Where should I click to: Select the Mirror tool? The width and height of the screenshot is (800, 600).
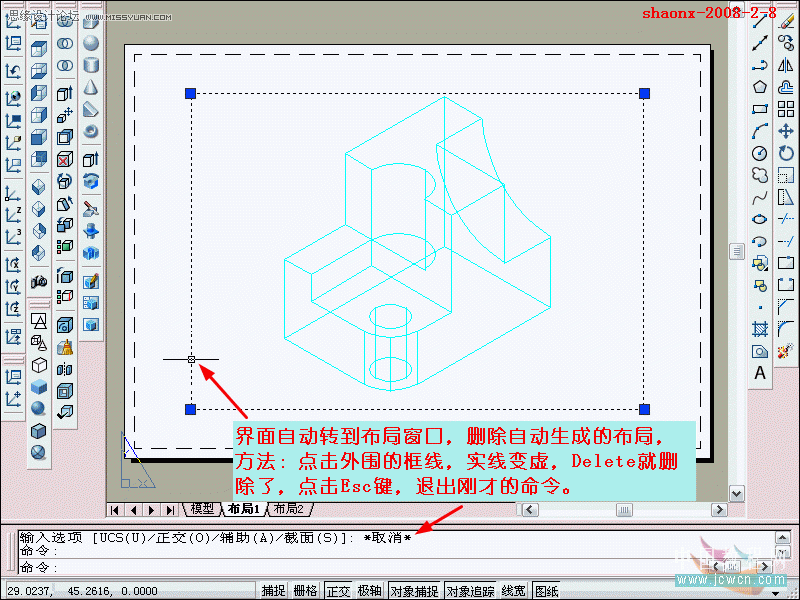tap(786, 65)
